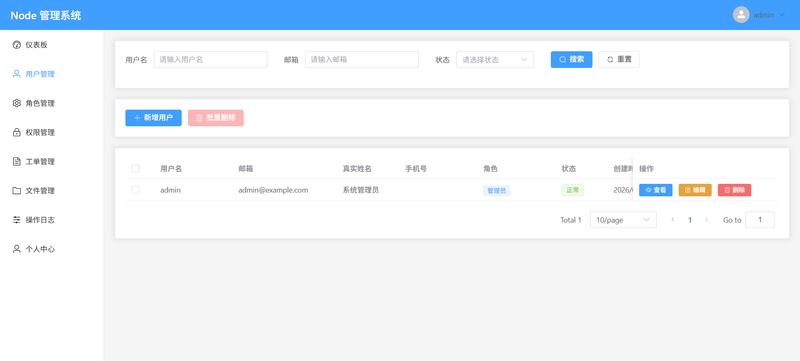This screenshot has height=361, width=800.
Task: Click the 重置 button
Action: [619, 60]
